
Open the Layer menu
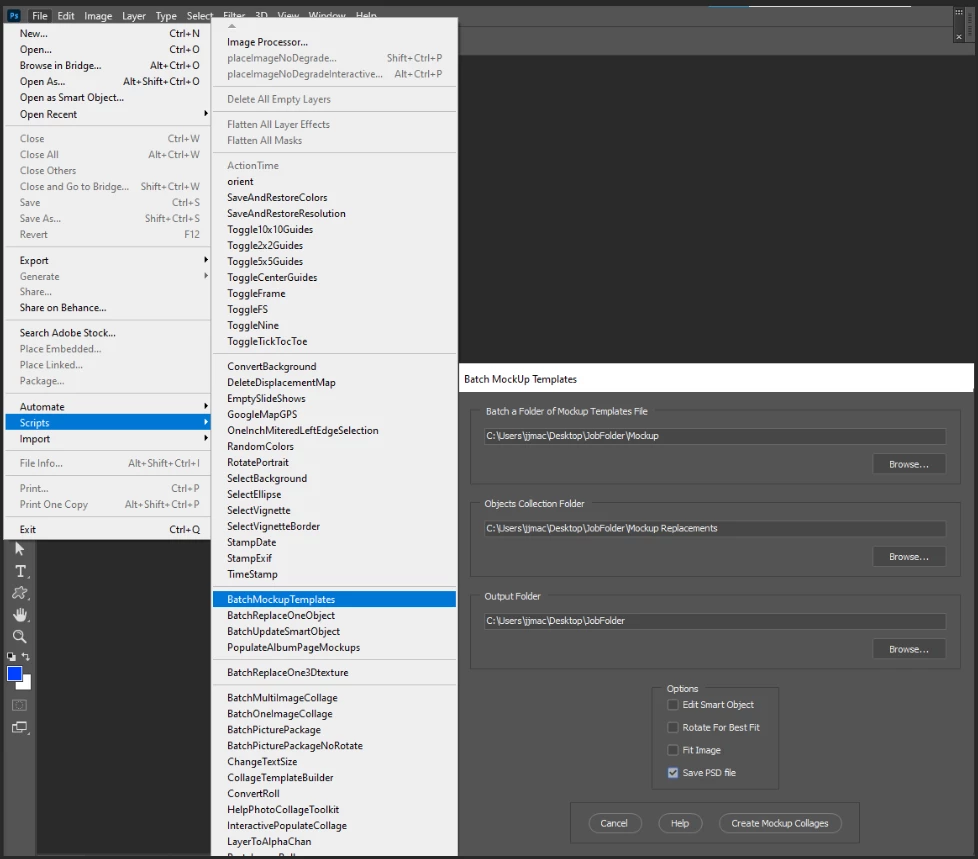point(133,16)
